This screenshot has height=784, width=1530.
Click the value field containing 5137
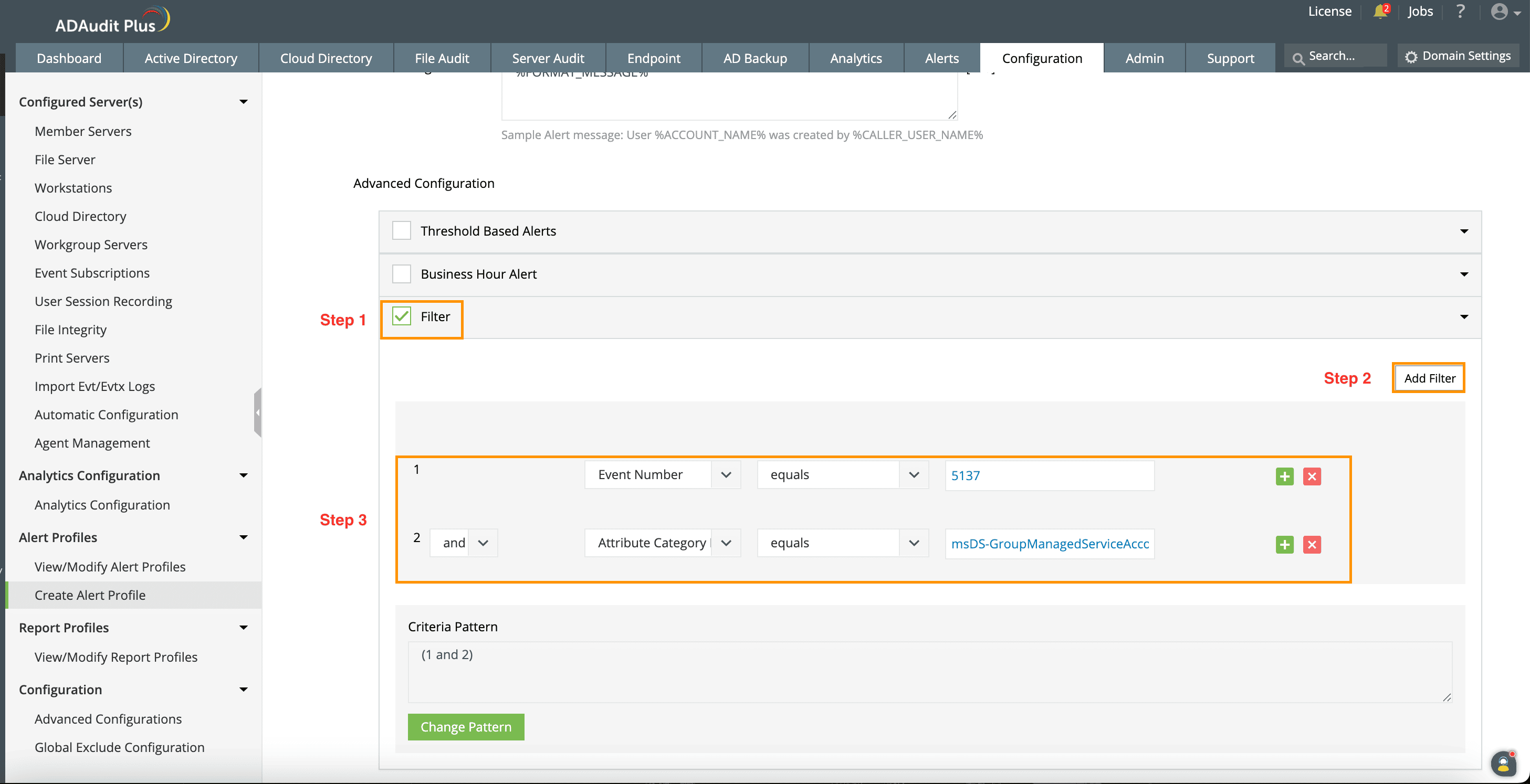1049,476
